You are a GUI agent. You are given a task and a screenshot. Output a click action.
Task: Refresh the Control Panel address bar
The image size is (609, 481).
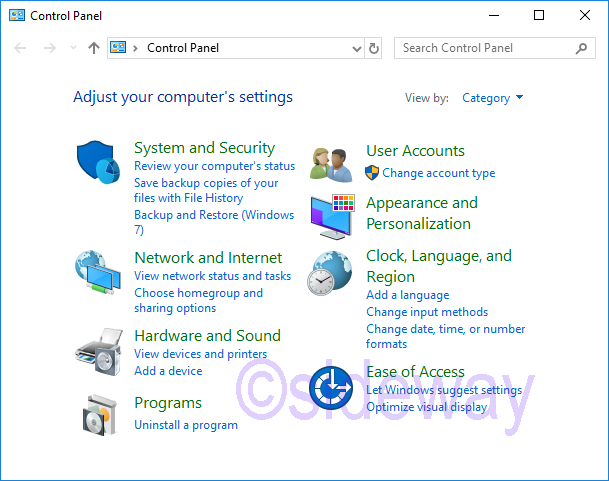375,48
